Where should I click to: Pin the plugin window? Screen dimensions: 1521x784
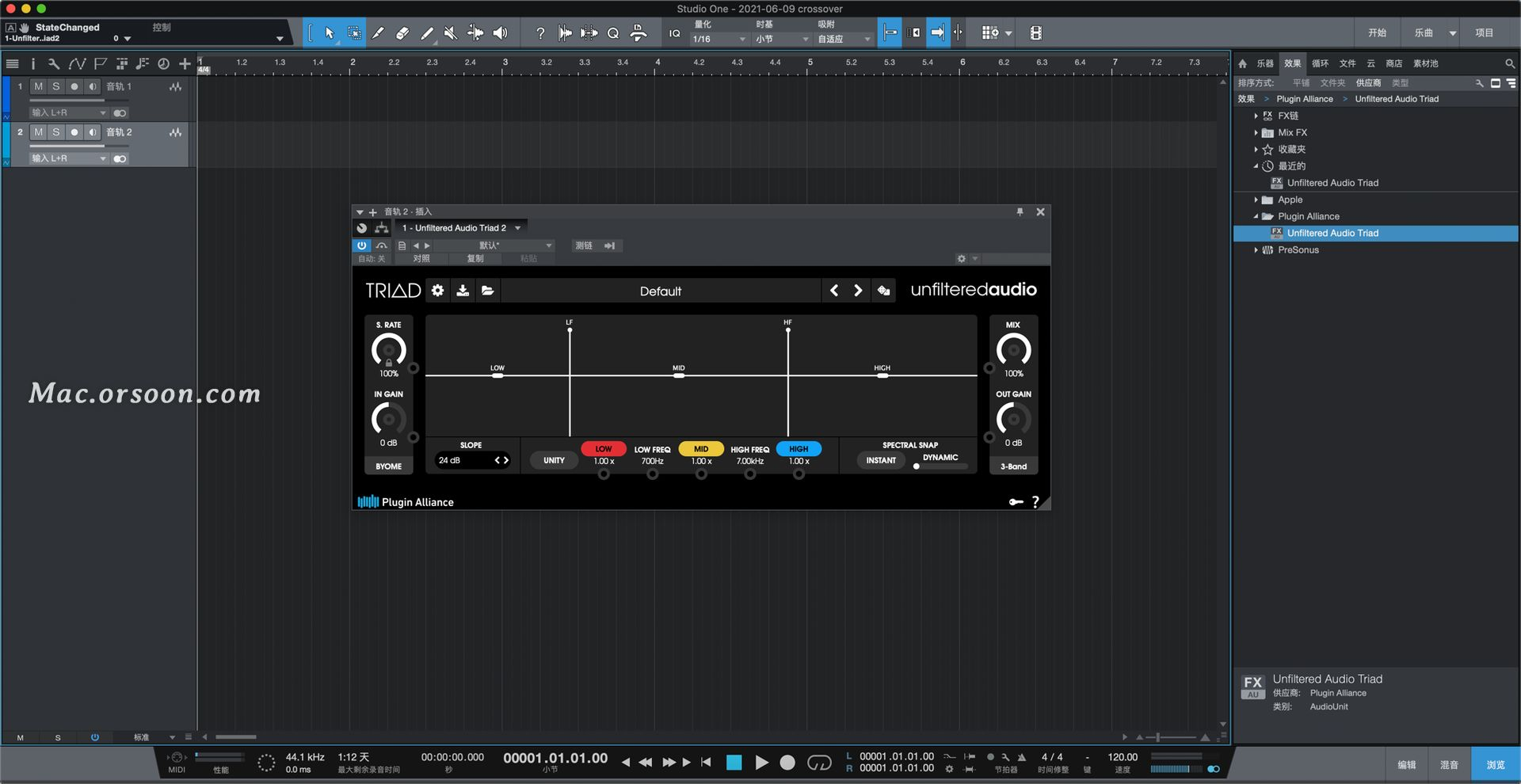click(x=1020, y=211)
